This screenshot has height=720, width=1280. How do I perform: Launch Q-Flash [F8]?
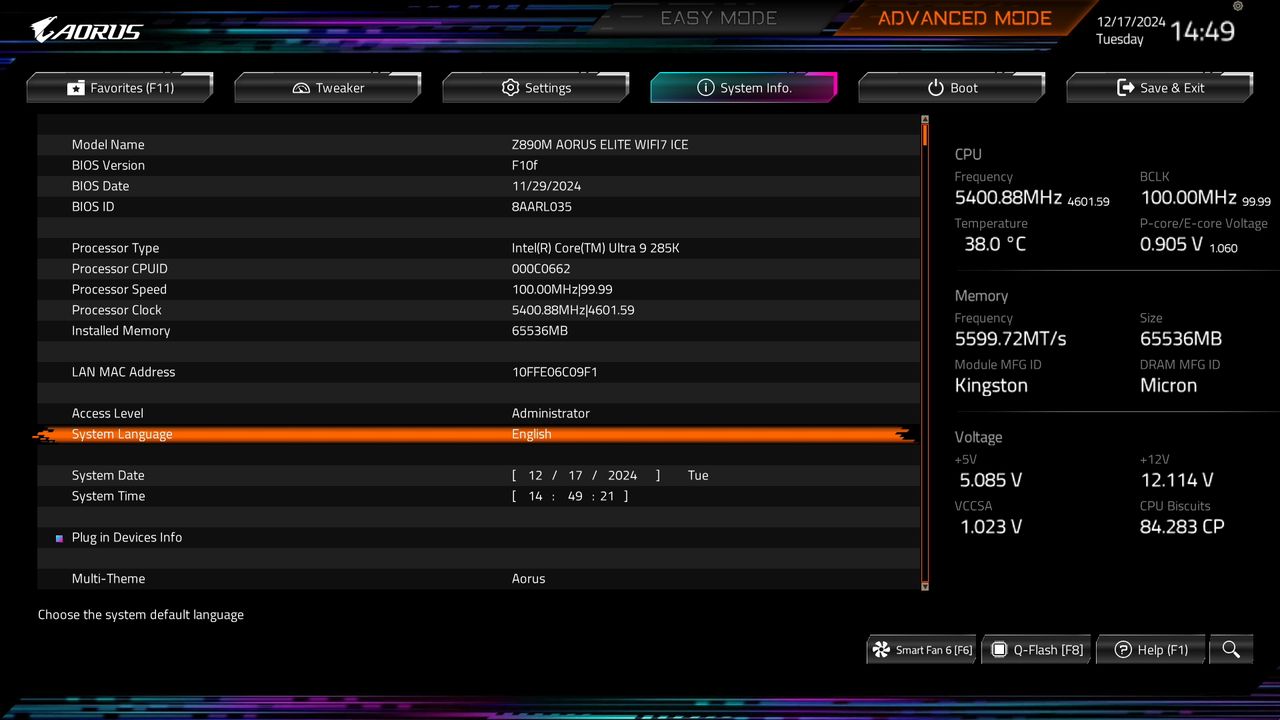click(1036, 650)
